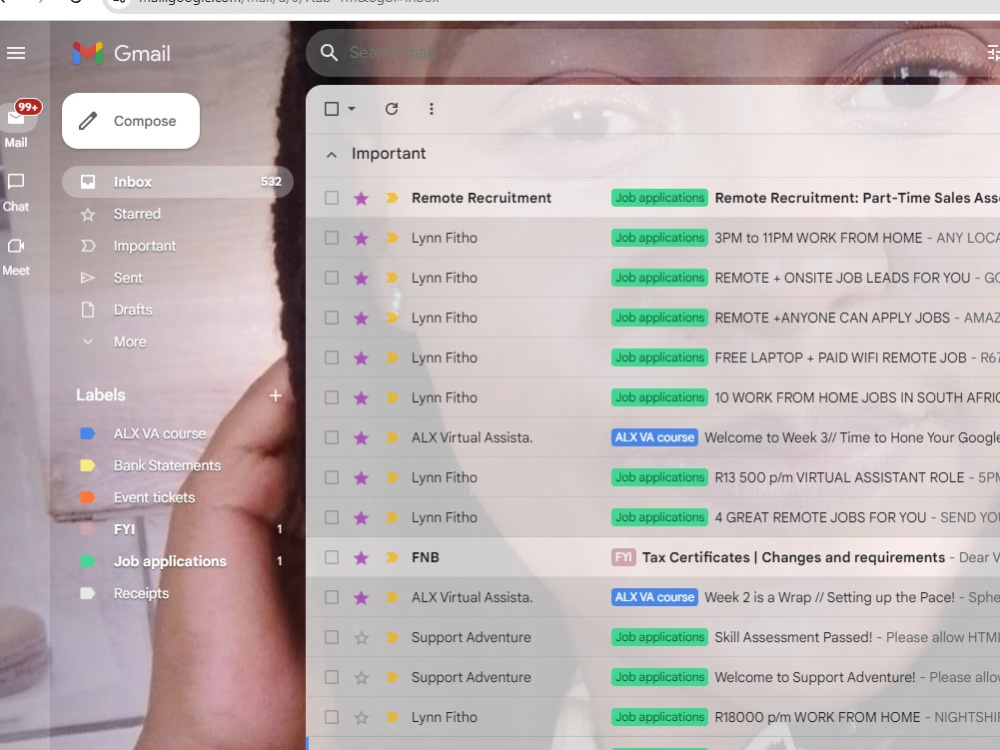The width and height of the screenshot is (1000, 750).
Task: Unstar the FREE LAPTOP remote job email
Action: click(x=361, y=358)
